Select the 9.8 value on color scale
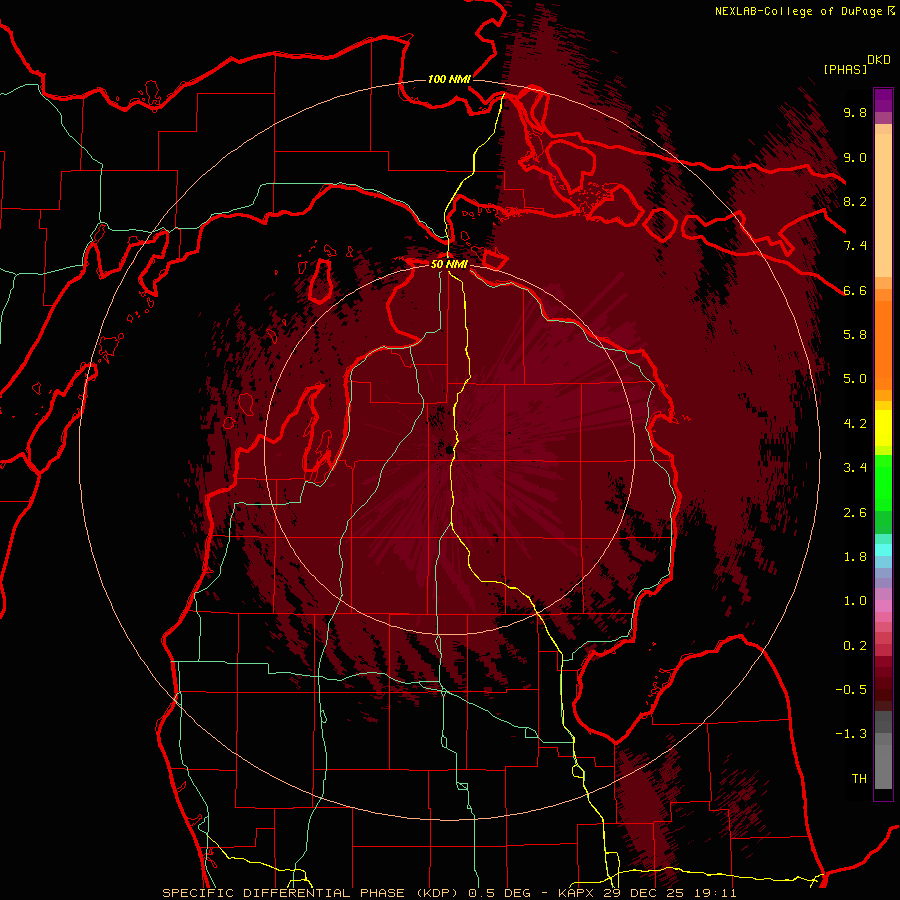 click(x=855, y=112)
